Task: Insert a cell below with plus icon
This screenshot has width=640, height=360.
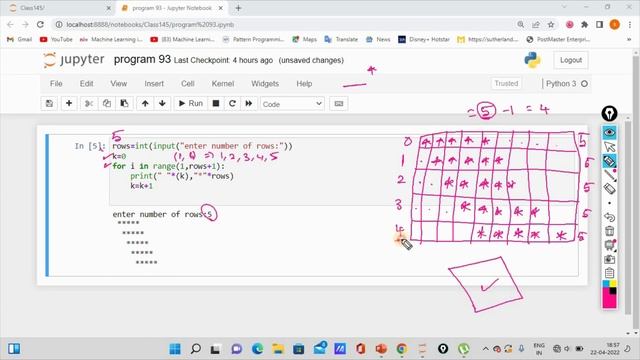Action: tap(69, 104)
